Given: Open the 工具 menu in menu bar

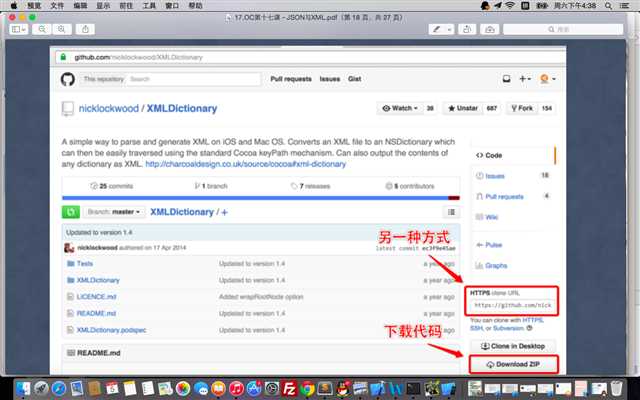Looking at the screenshot, I should 149,6.
